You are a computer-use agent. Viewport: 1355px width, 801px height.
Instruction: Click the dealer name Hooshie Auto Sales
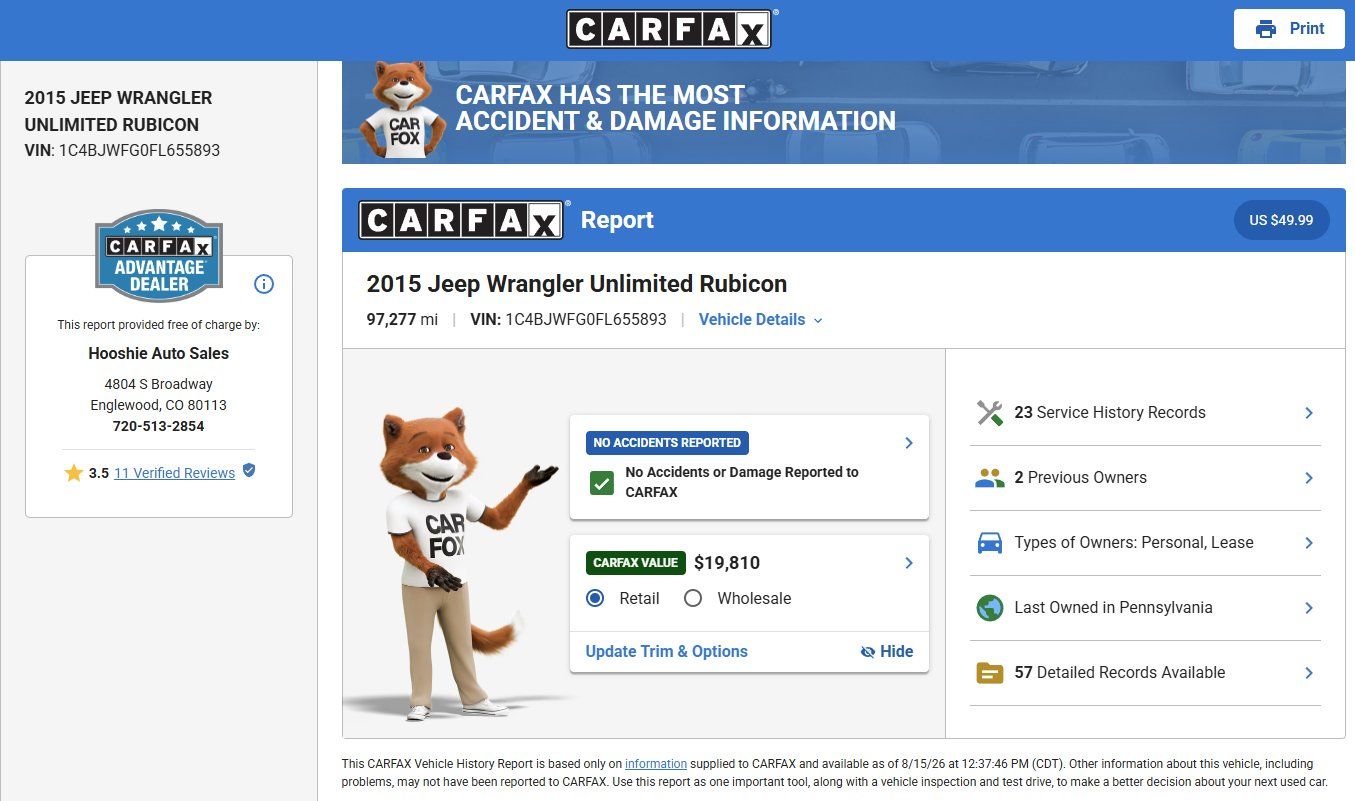click(158, 353)
